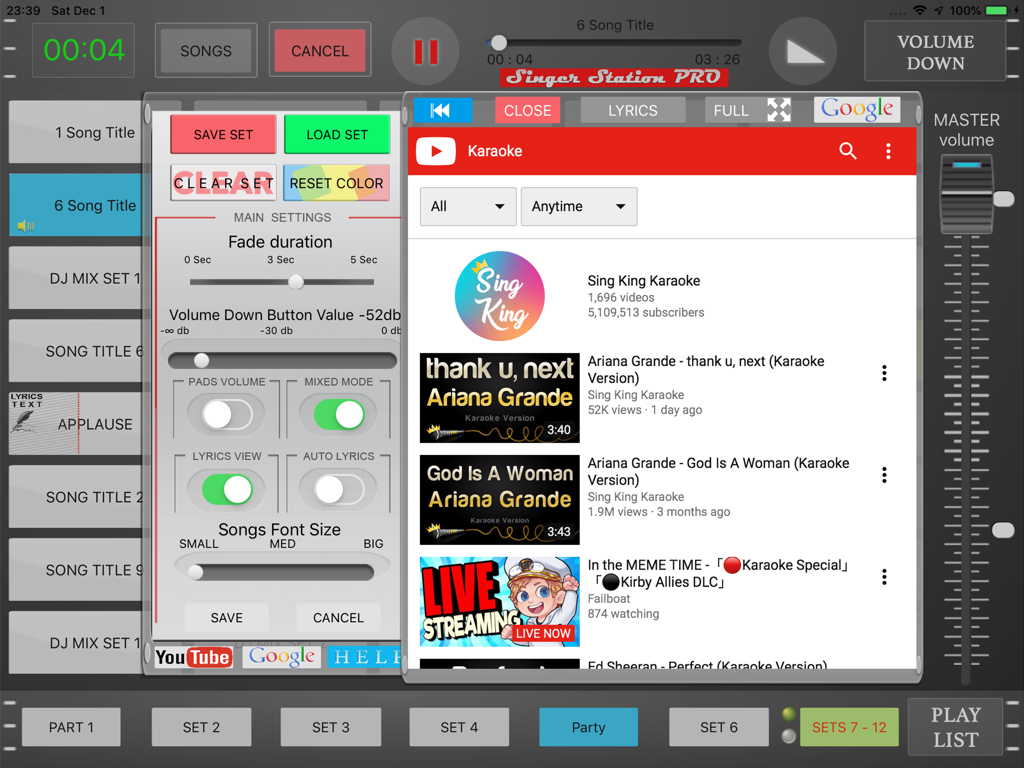Click the grey play arrow icon
Screen dimensions: 1024x768
click(804, 50)
